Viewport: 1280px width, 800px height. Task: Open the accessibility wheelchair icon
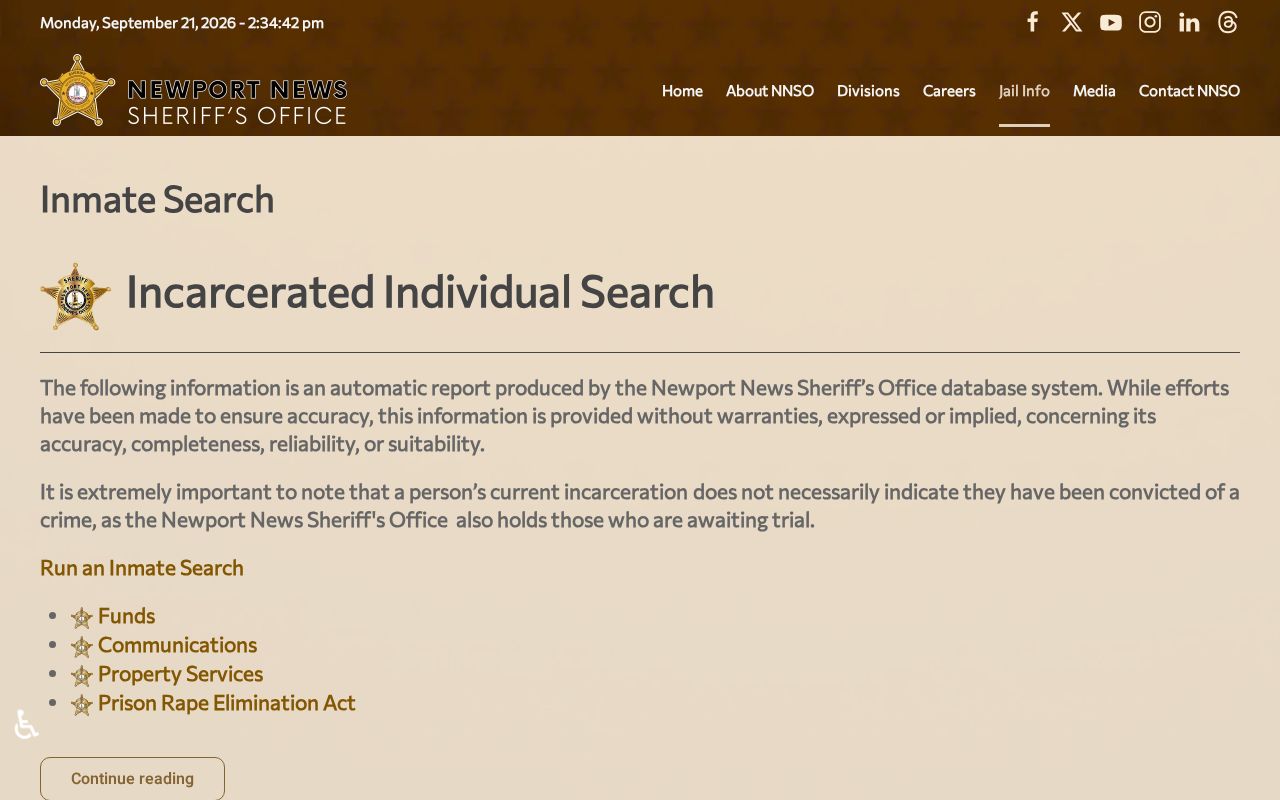click(26, 724)
